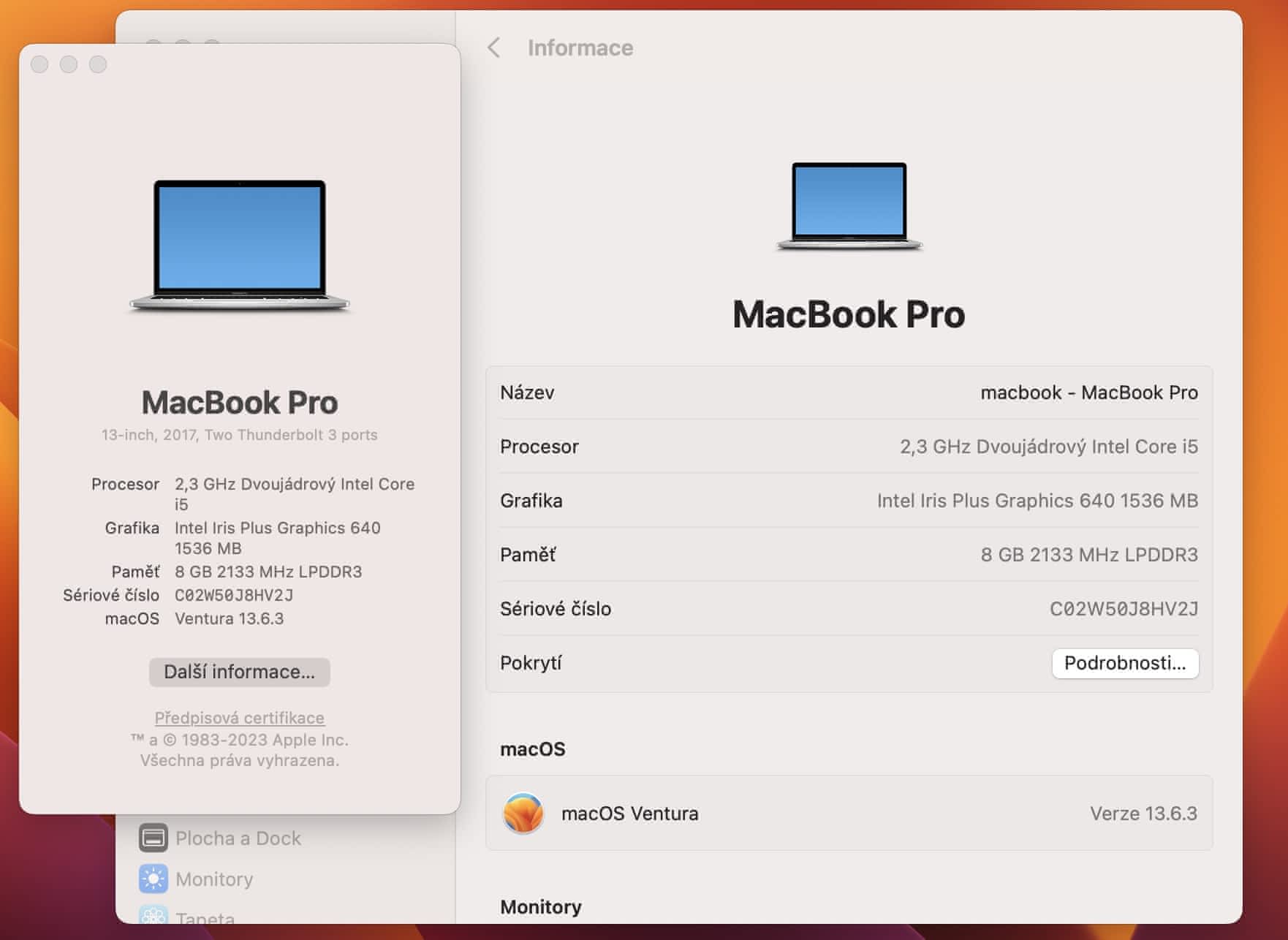This screenshot has width=1288, height=940.
Task: Click the Název row label
Action: coord(527,393)
